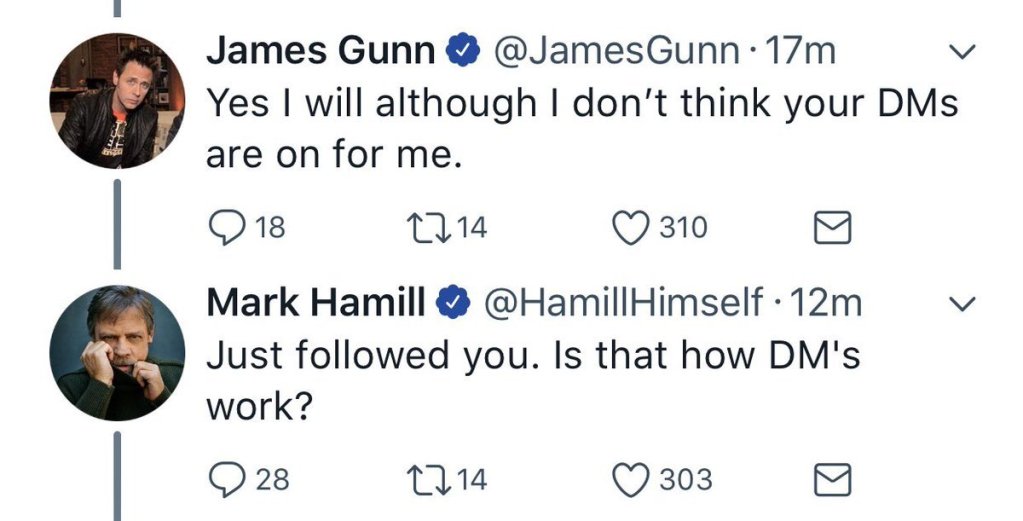1023x521 pixels.
Task: Reply to James Gunn's tweet
Action: pos(225,229)
